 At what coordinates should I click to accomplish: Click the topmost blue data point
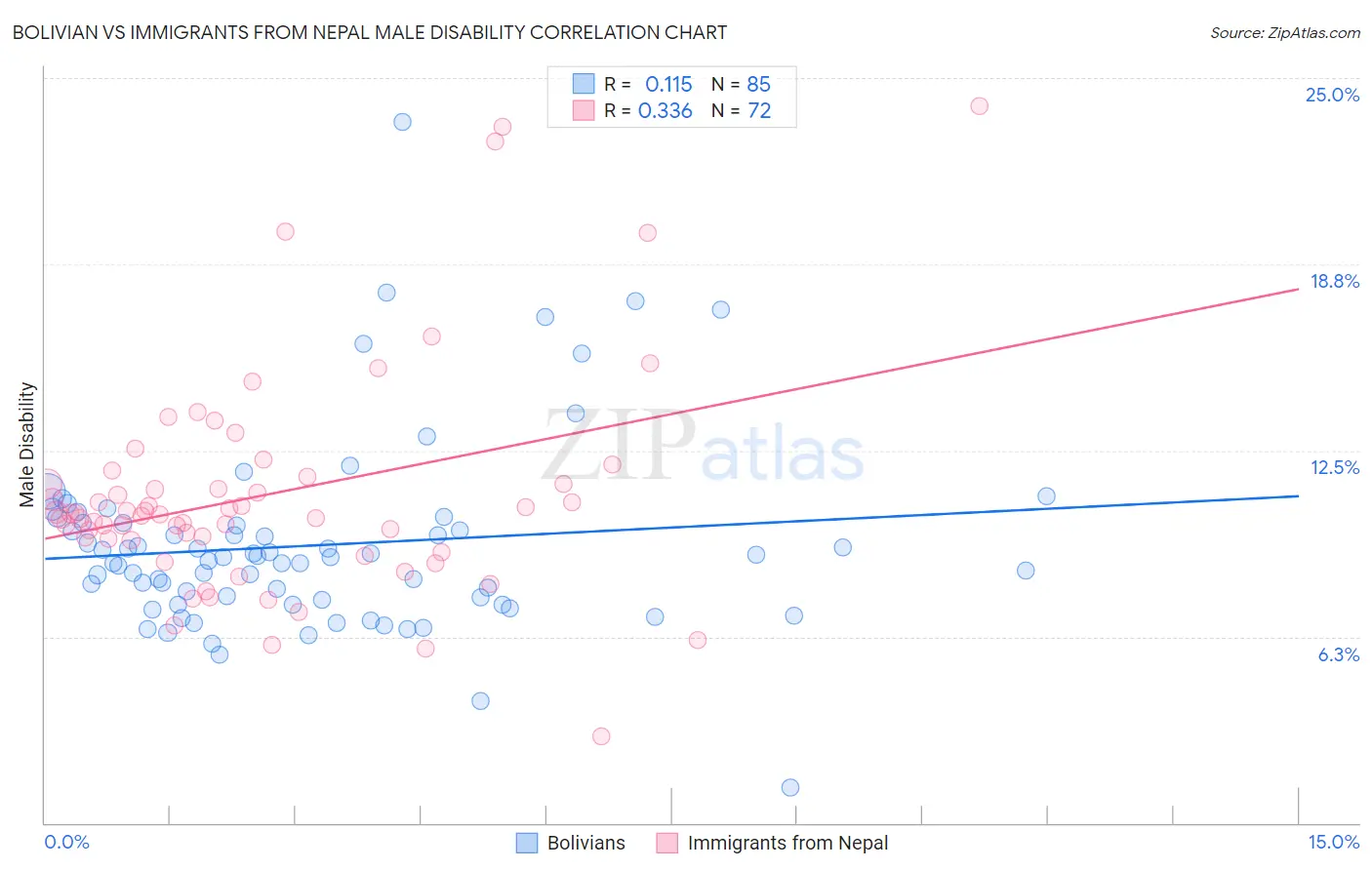(x=402, y=122)
